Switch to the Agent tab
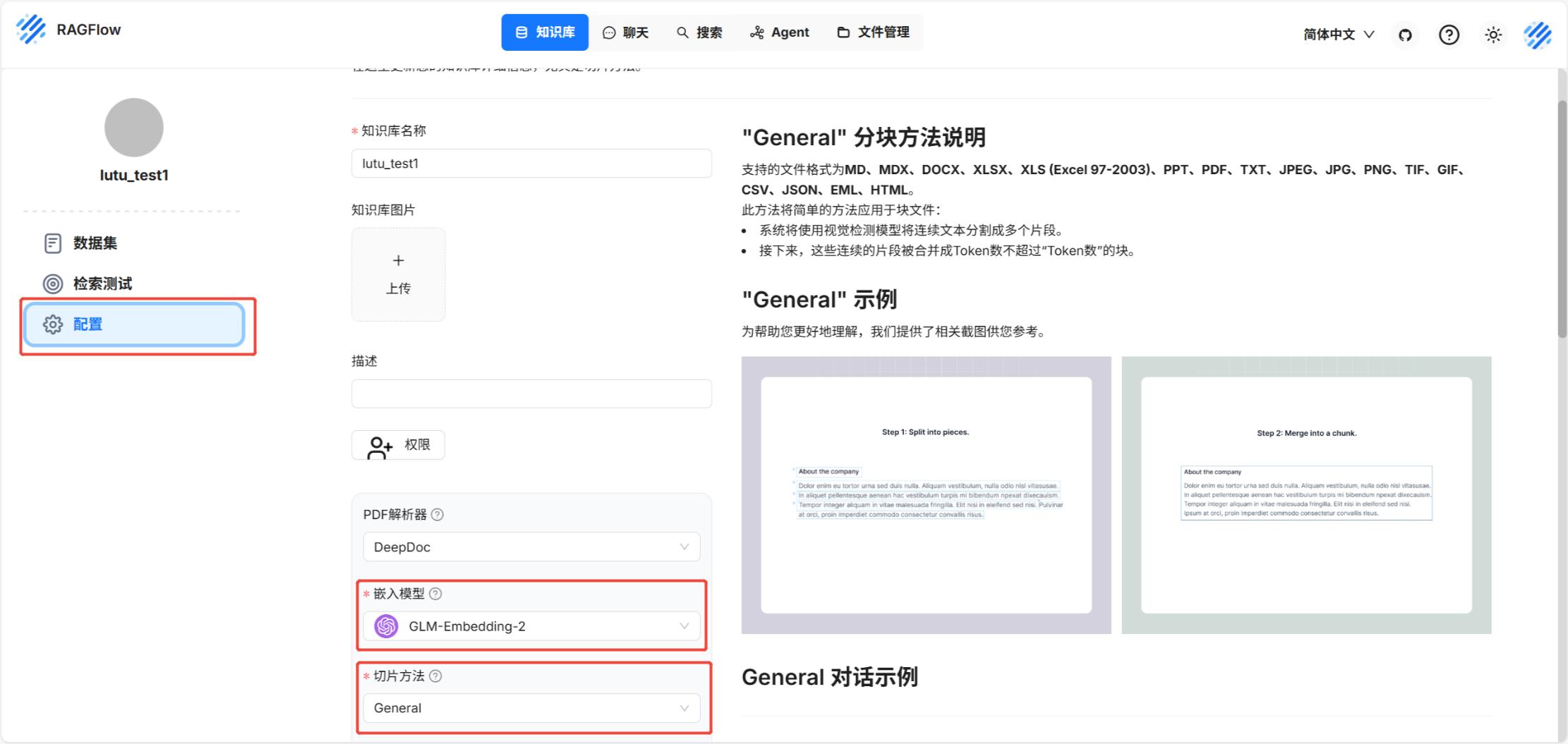 click(779, 32)
